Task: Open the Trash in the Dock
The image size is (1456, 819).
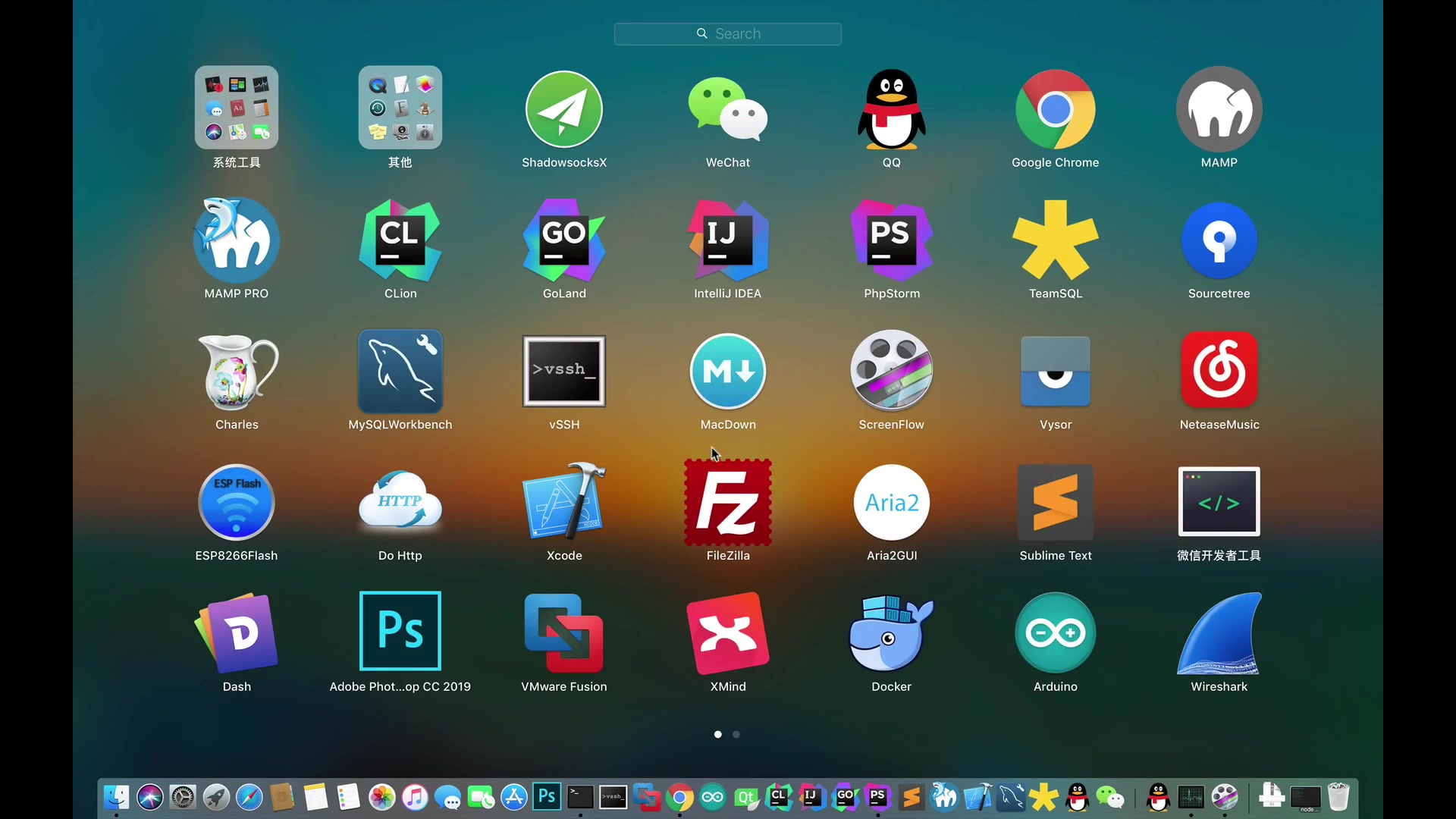Action: (1338, 797)
